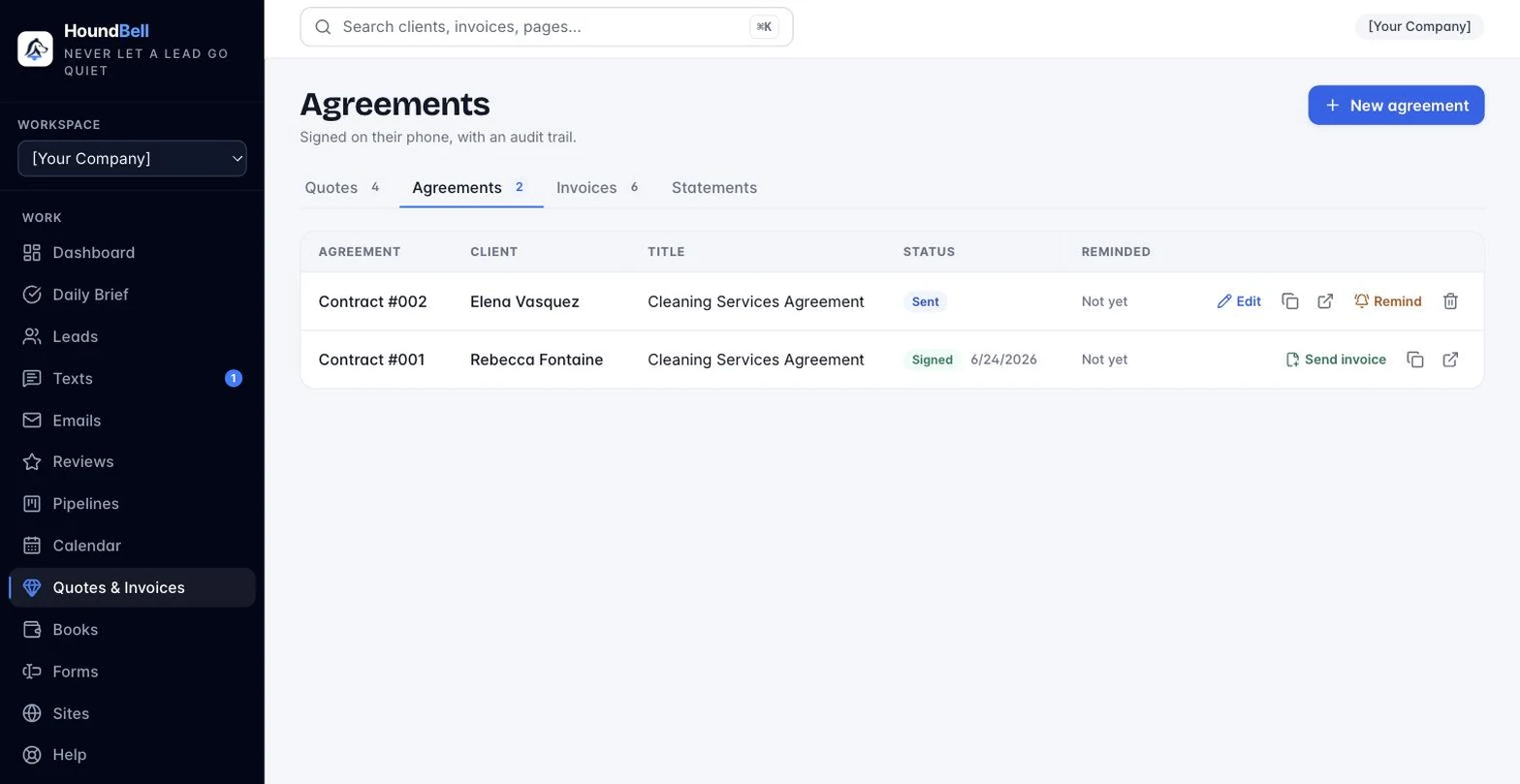Duplicate Contract #001 using the copy icon
Viewport: 1520px width, 784px height.
coord(1415,360)
